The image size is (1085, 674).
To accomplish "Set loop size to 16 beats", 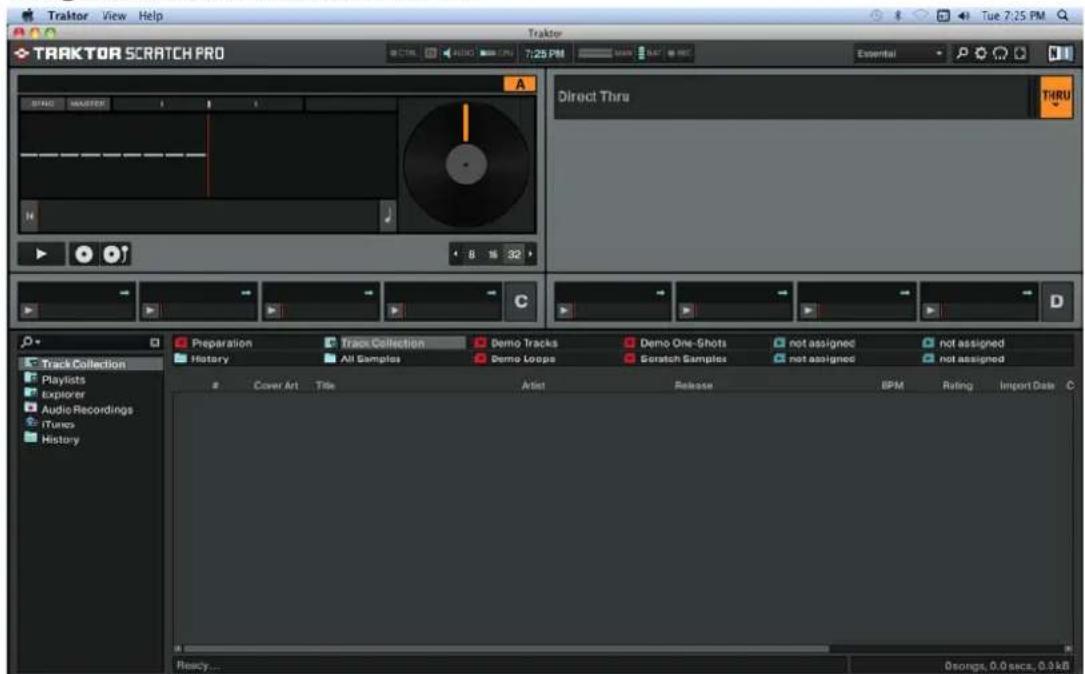I will coord(493,254).
